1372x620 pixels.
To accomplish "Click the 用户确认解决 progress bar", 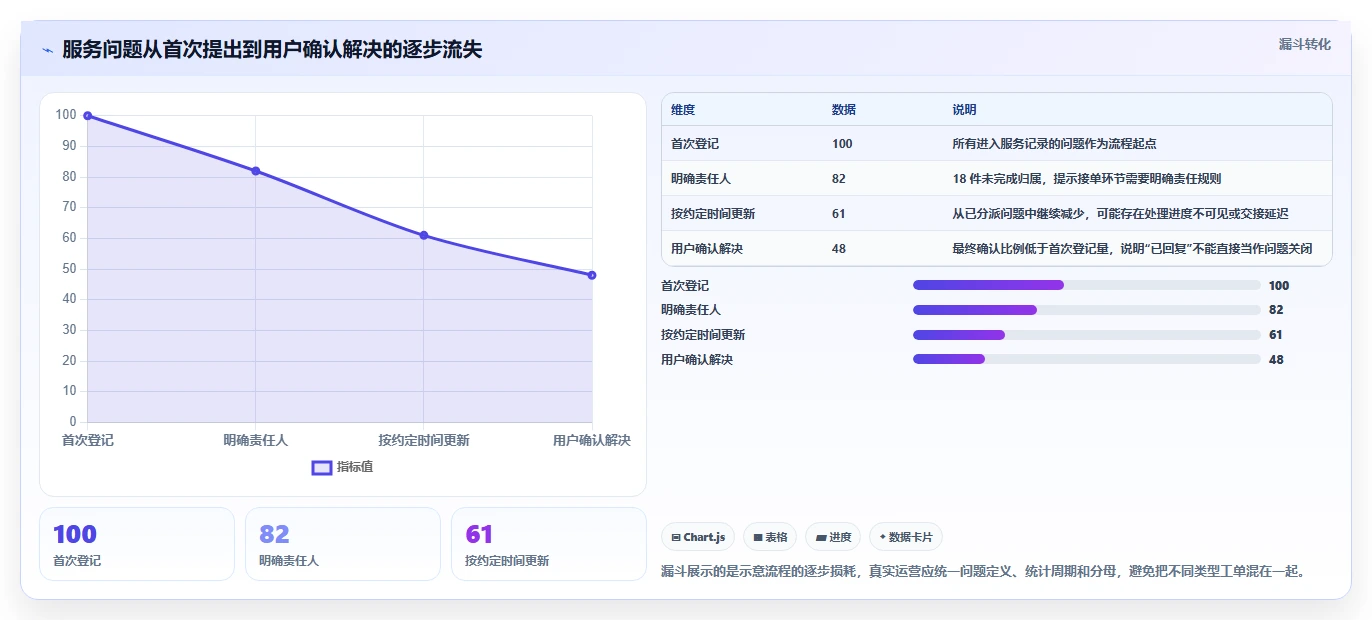I will (1087, 359).
